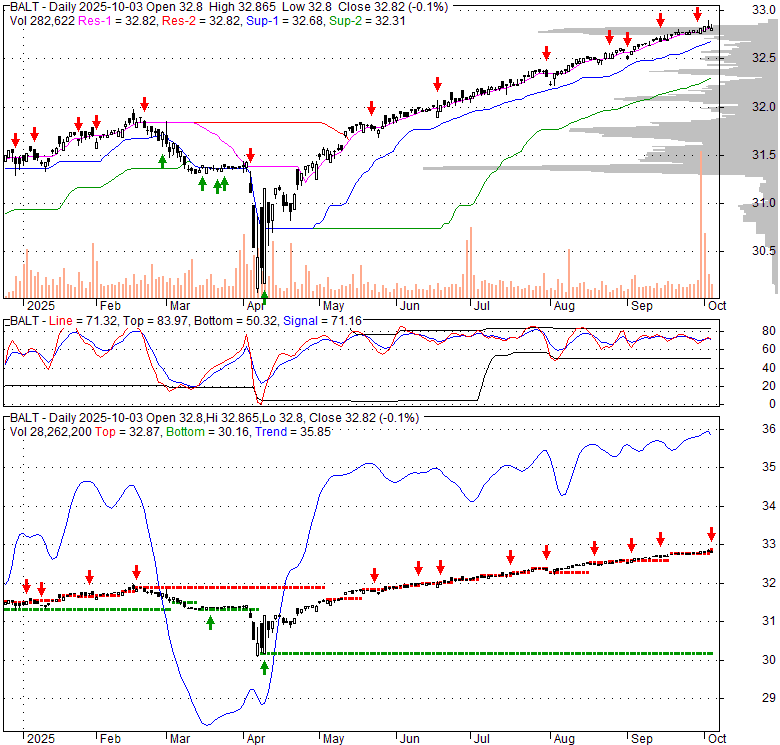The height and width of the screenshot is (745, 780).
Task: Click the 'Top = 83.97' oscillator label
Action: tap(156, 321)
